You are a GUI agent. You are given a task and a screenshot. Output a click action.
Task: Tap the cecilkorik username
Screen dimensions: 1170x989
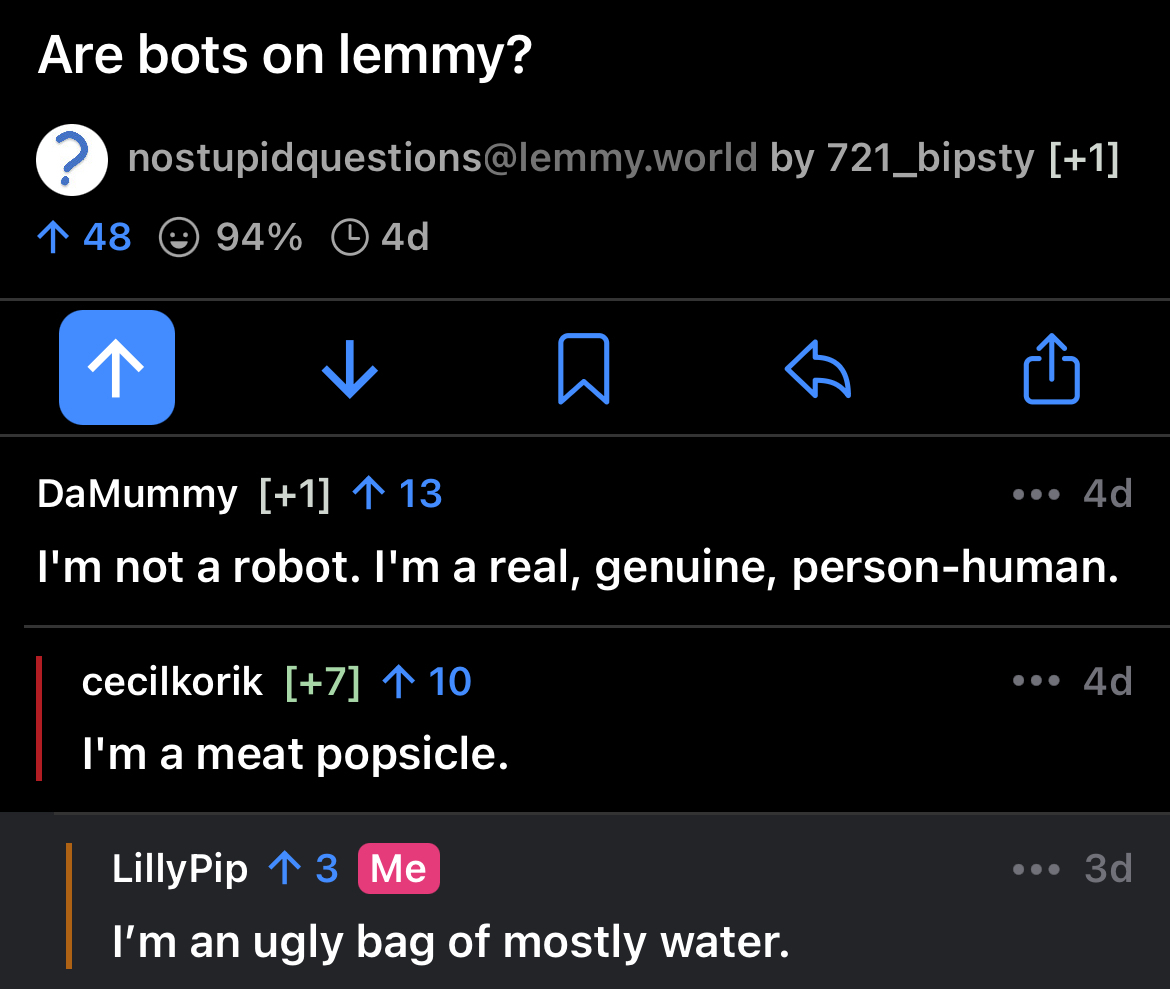click(x=172, y=682)
